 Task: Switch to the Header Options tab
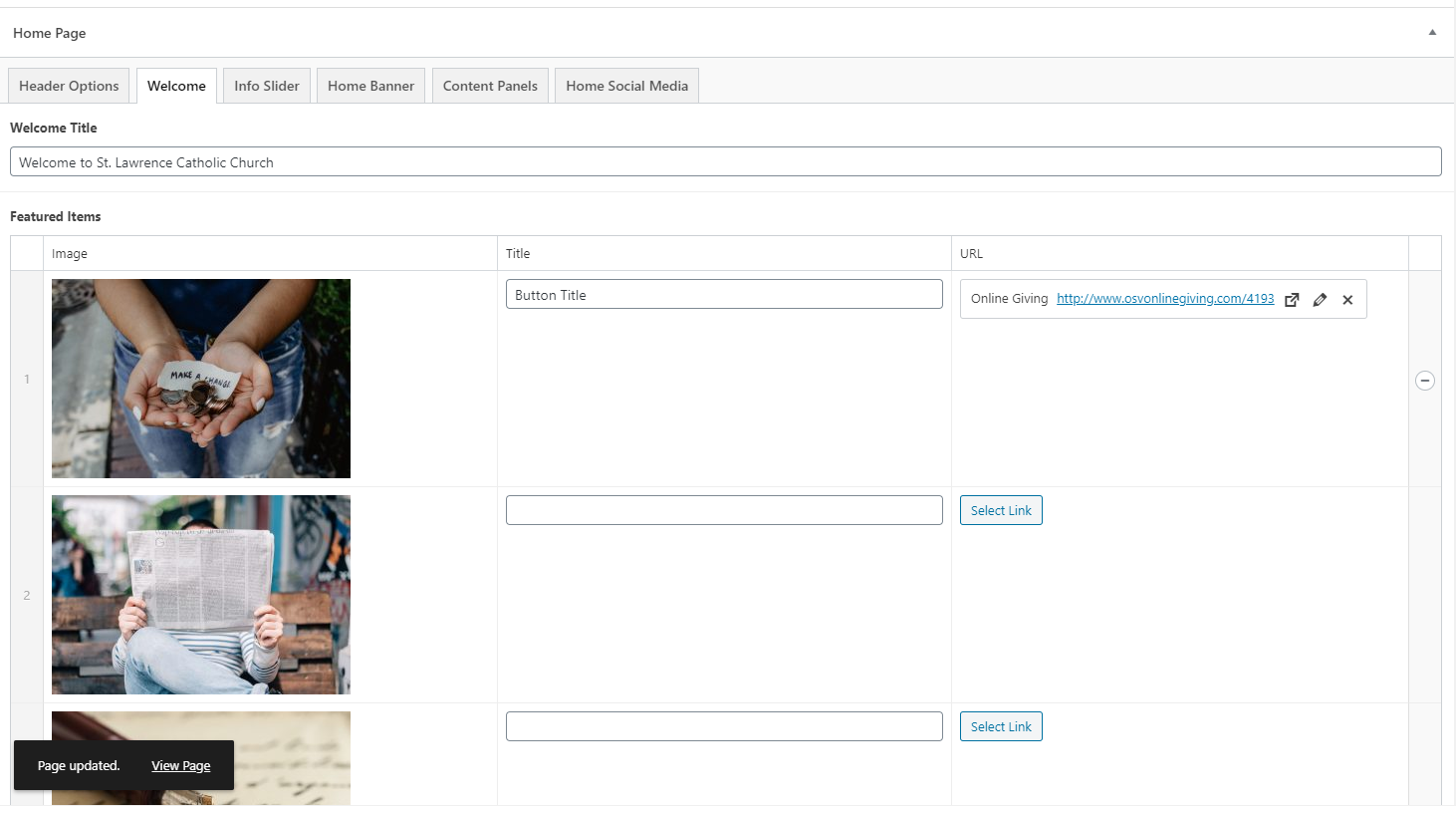[69, 86]
